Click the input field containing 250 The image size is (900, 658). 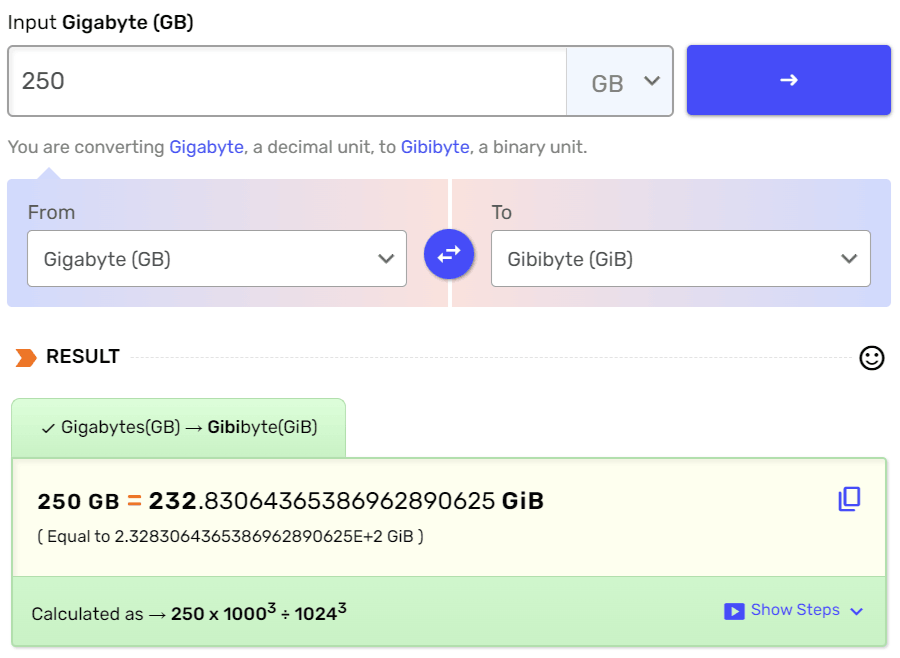(288, 81)
